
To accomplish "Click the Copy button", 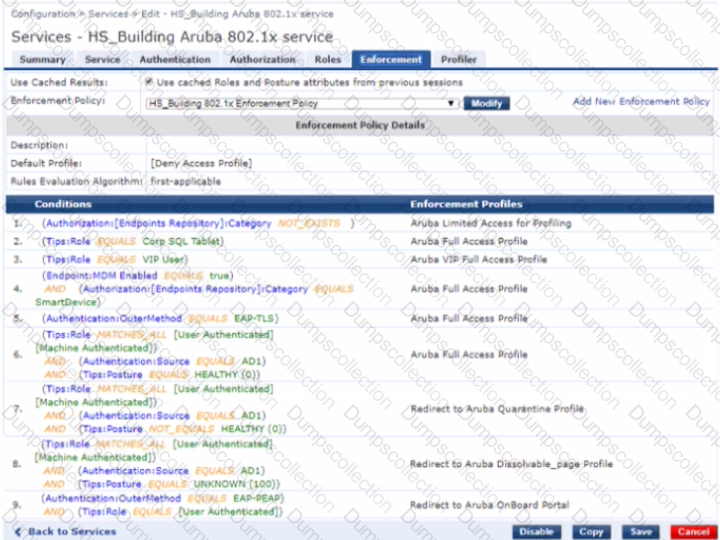I will [x=591, y=532].
